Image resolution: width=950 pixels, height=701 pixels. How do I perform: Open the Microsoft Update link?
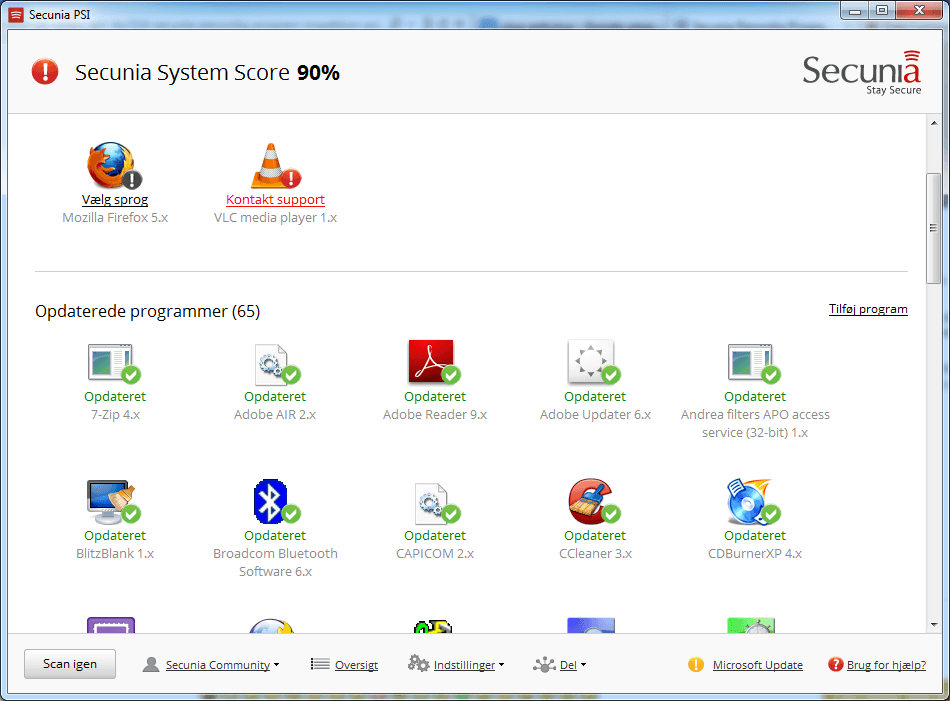click(757, 665)
